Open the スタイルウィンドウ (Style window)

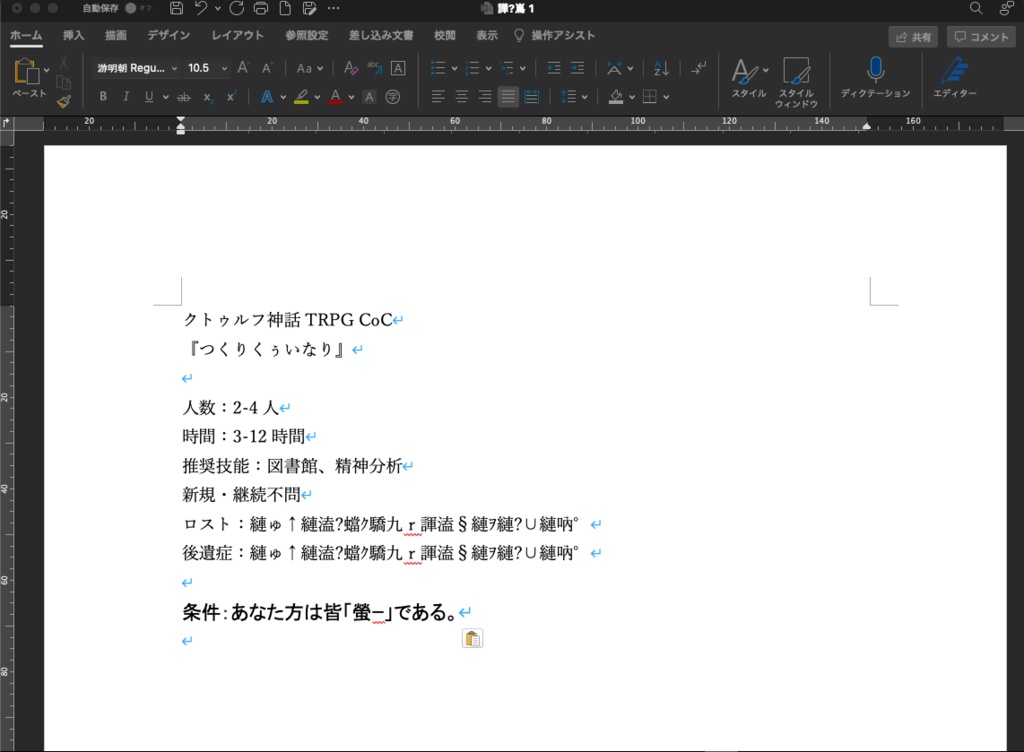tap(797, 80)
